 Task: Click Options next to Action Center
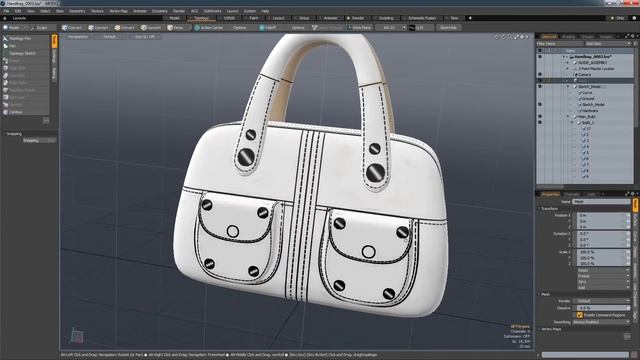tap(240, 28)
